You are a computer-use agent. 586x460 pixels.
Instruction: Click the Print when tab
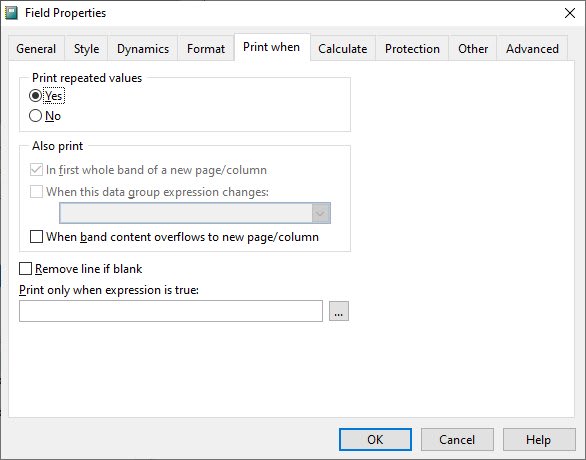272,47
